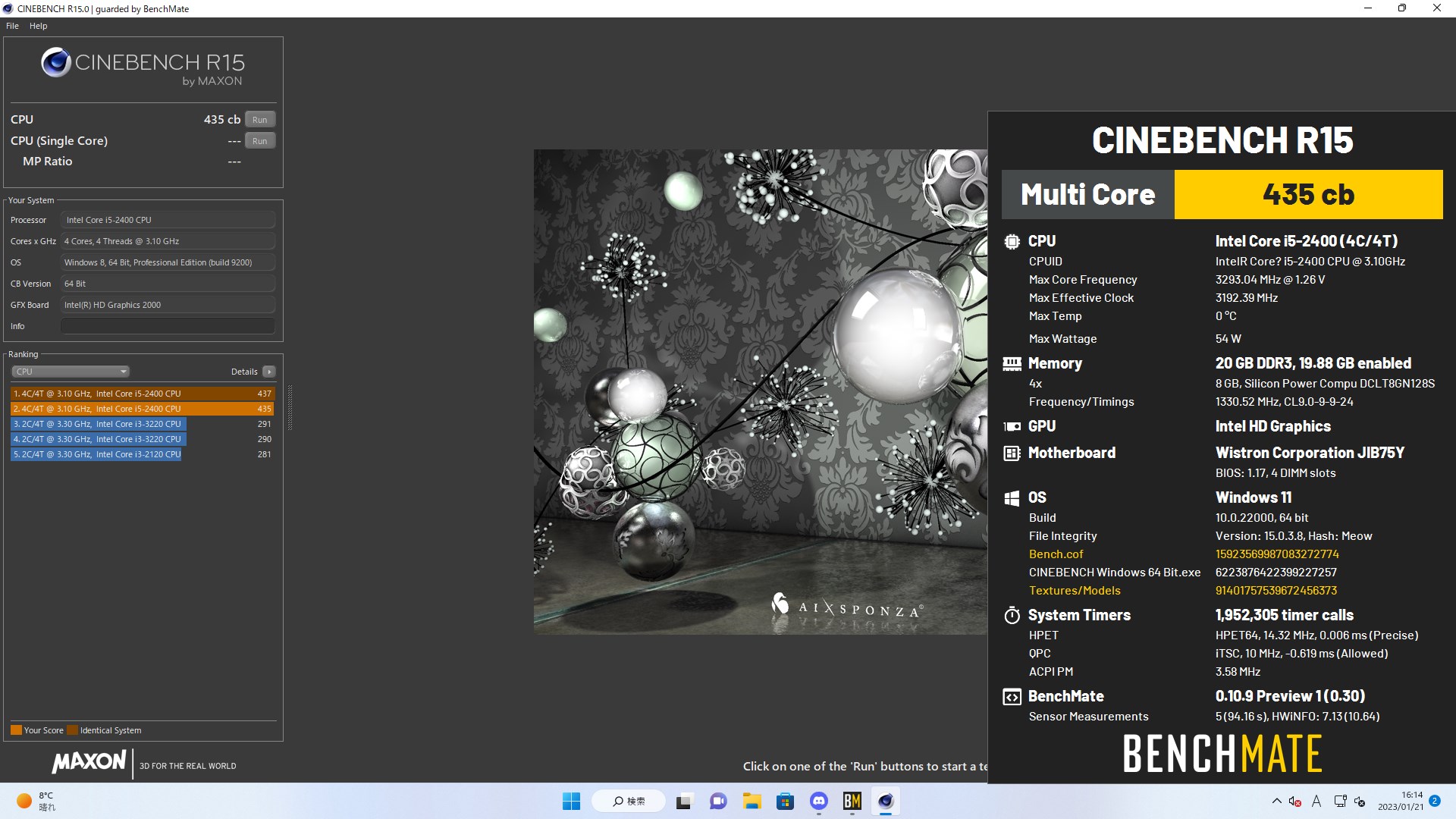
Task: Select the i3-3220 ranking entry scoring 291
Action: (x=143, y=424)
